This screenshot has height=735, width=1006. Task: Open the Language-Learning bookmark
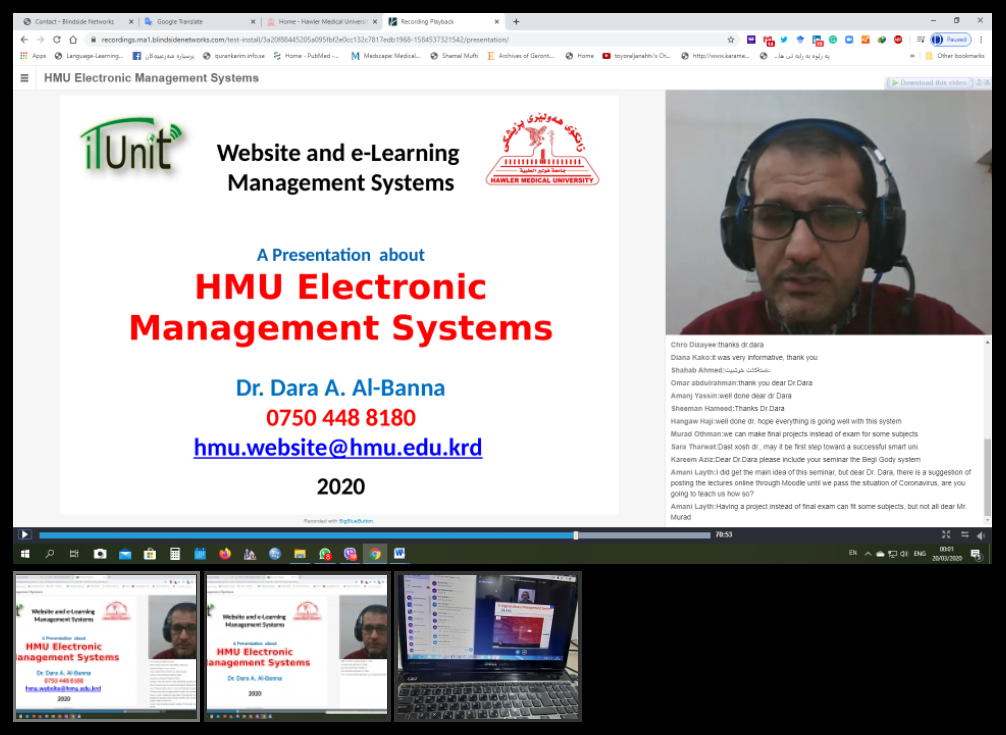pyautogui.click(x=89, y=56)
